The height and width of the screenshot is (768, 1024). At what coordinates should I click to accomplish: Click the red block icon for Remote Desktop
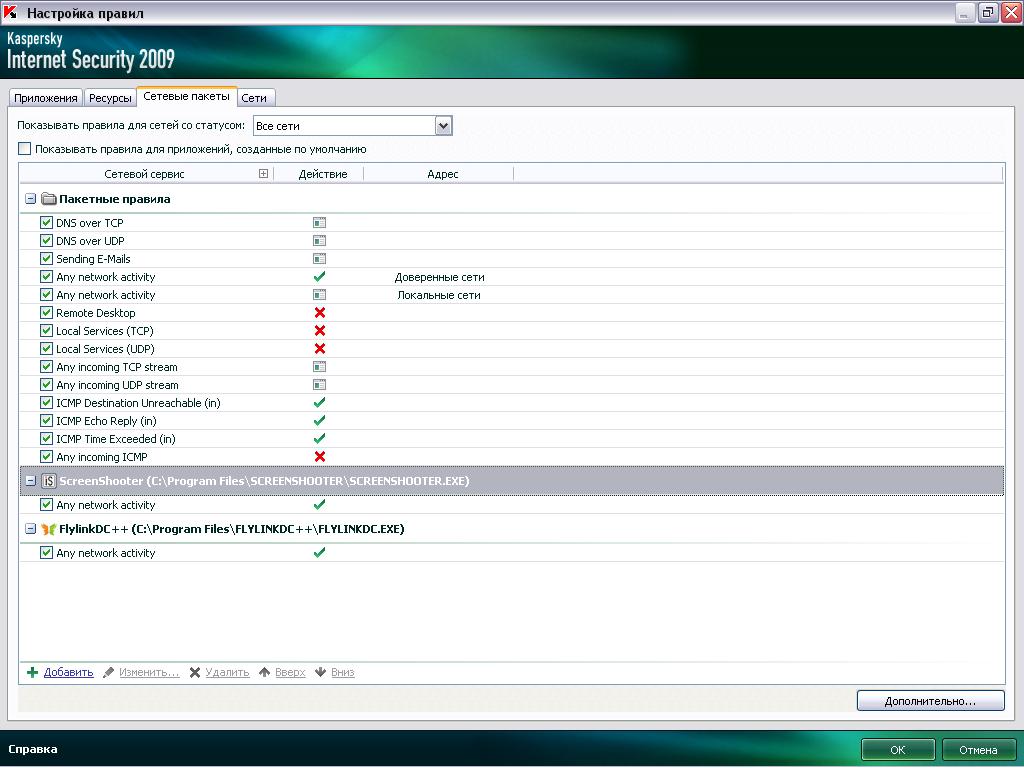coord(320,313)
